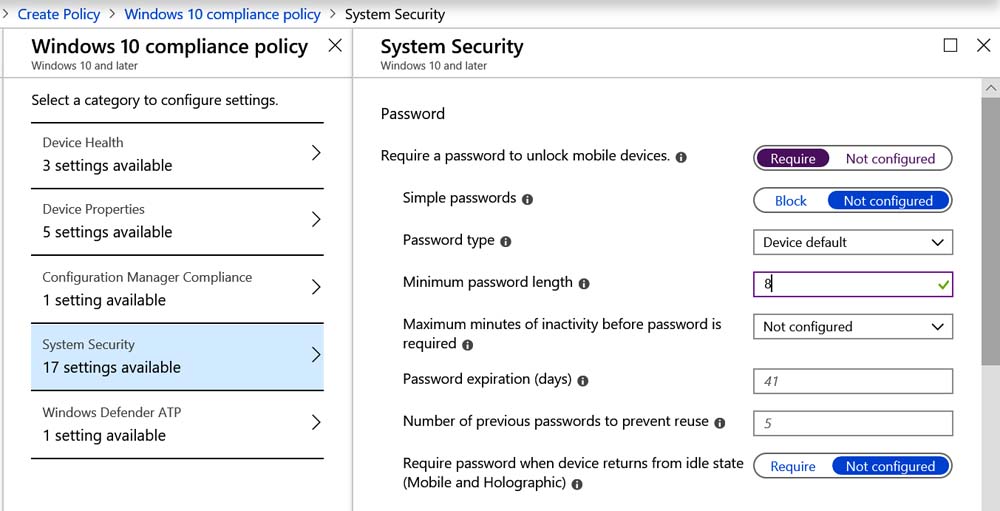The height and width of the screenshot is (511, 1000).
Task: Click info icon for Minimum password length
Action: click(584, 284)
